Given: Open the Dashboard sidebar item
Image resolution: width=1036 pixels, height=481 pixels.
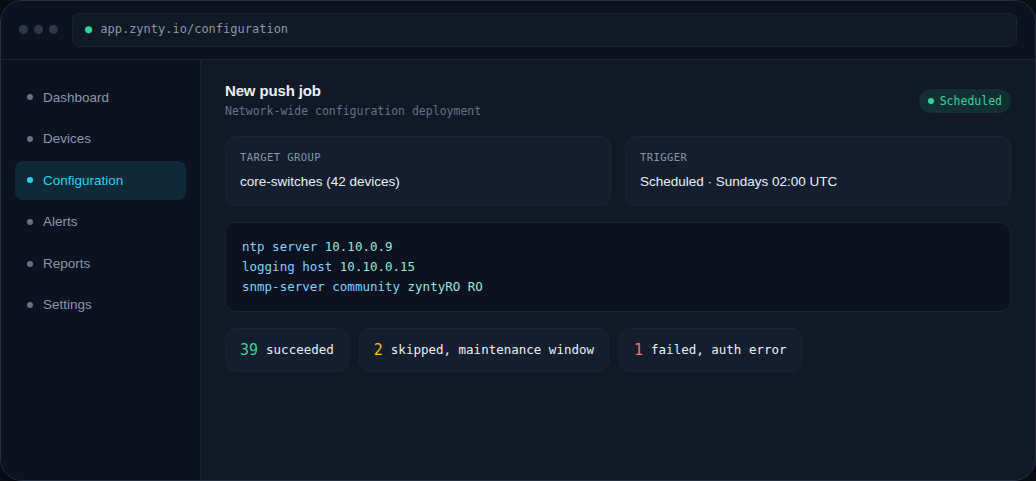Looking at the screenshot, I should click(x=100, y=98).
